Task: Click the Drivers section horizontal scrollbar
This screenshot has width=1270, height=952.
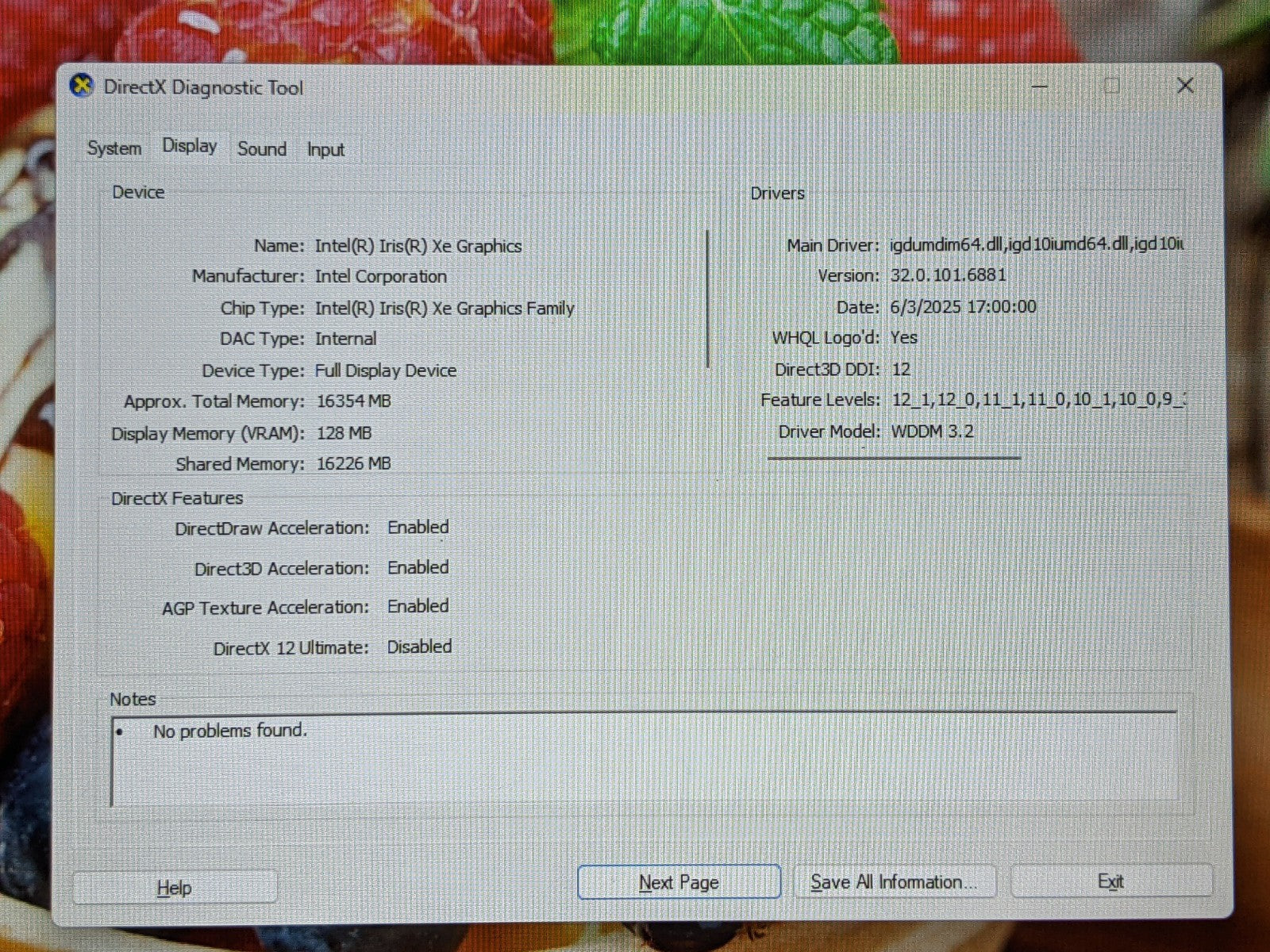Action: [x=894, y=458]
